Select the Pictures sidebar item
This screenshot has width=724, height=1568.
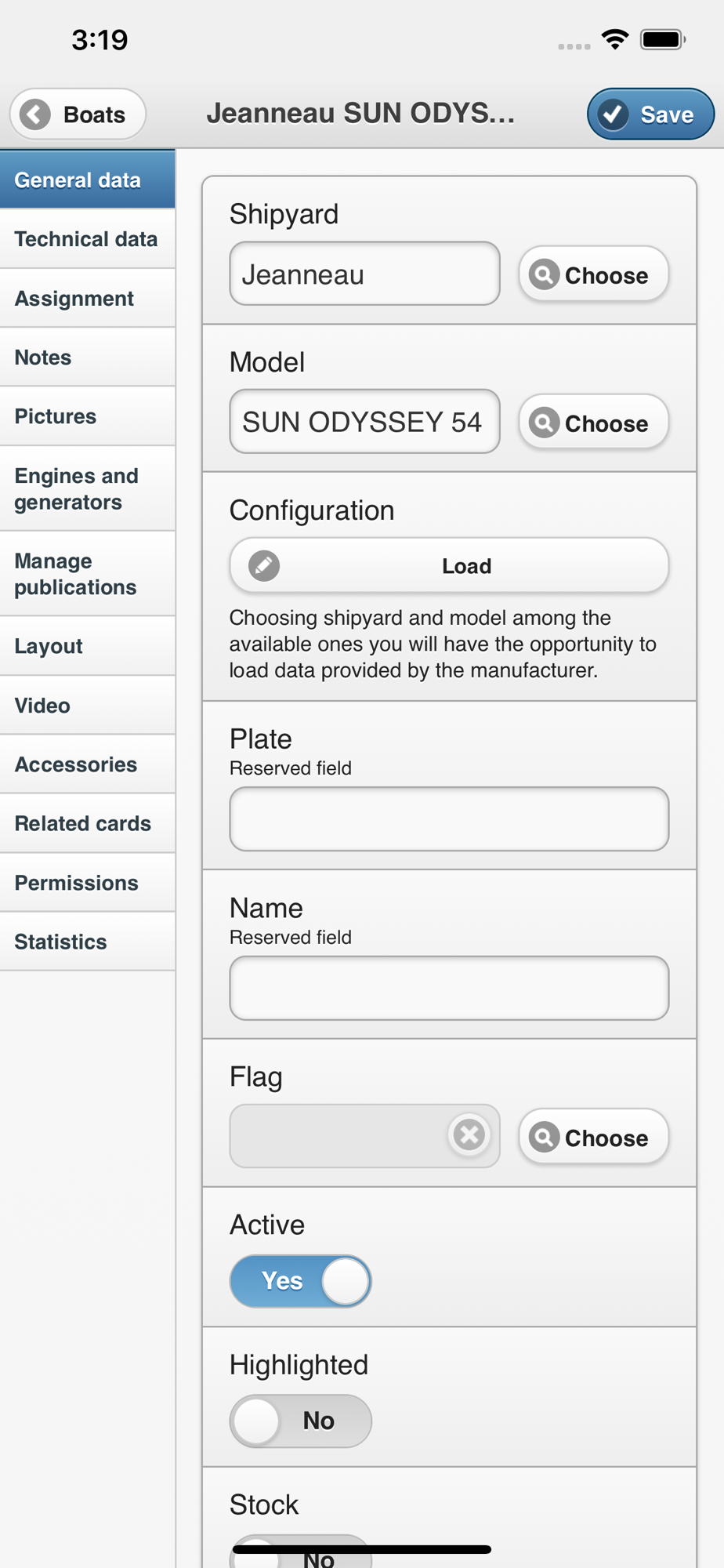(x=86, y=416)
